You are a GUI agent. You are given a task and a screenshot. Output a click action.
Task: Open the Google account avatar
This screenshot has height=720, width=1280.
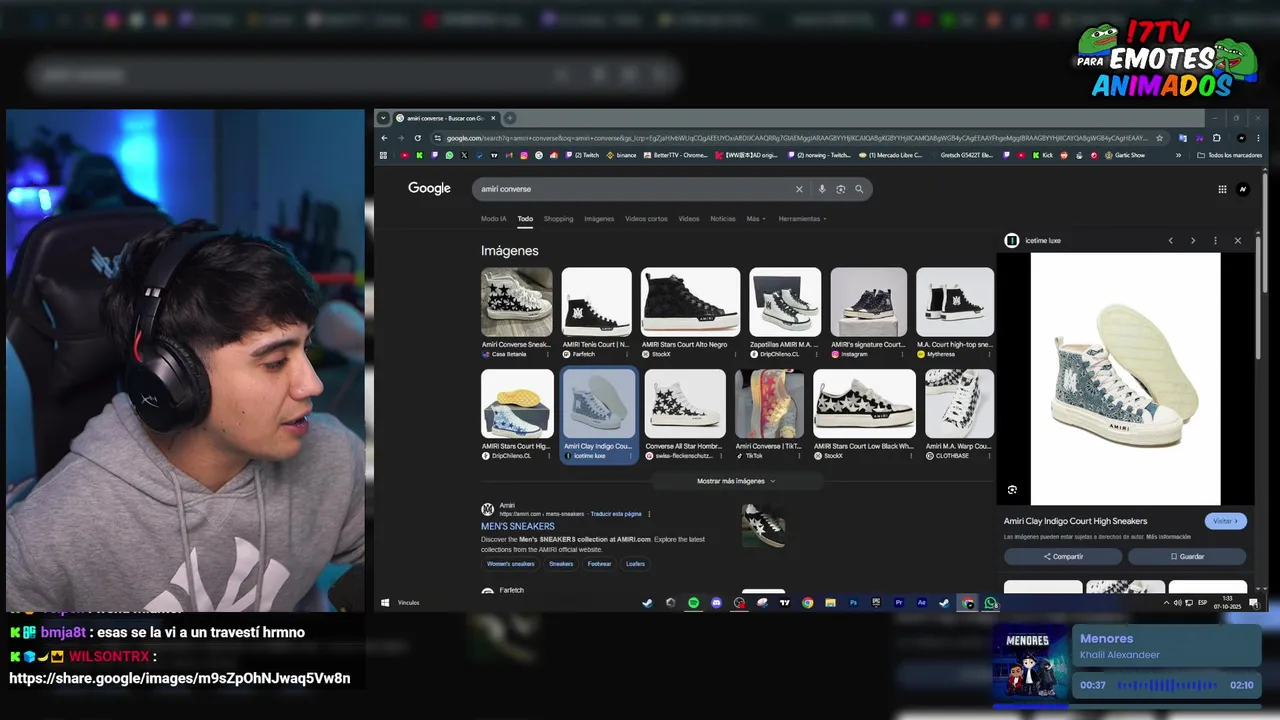(1243, 189)
